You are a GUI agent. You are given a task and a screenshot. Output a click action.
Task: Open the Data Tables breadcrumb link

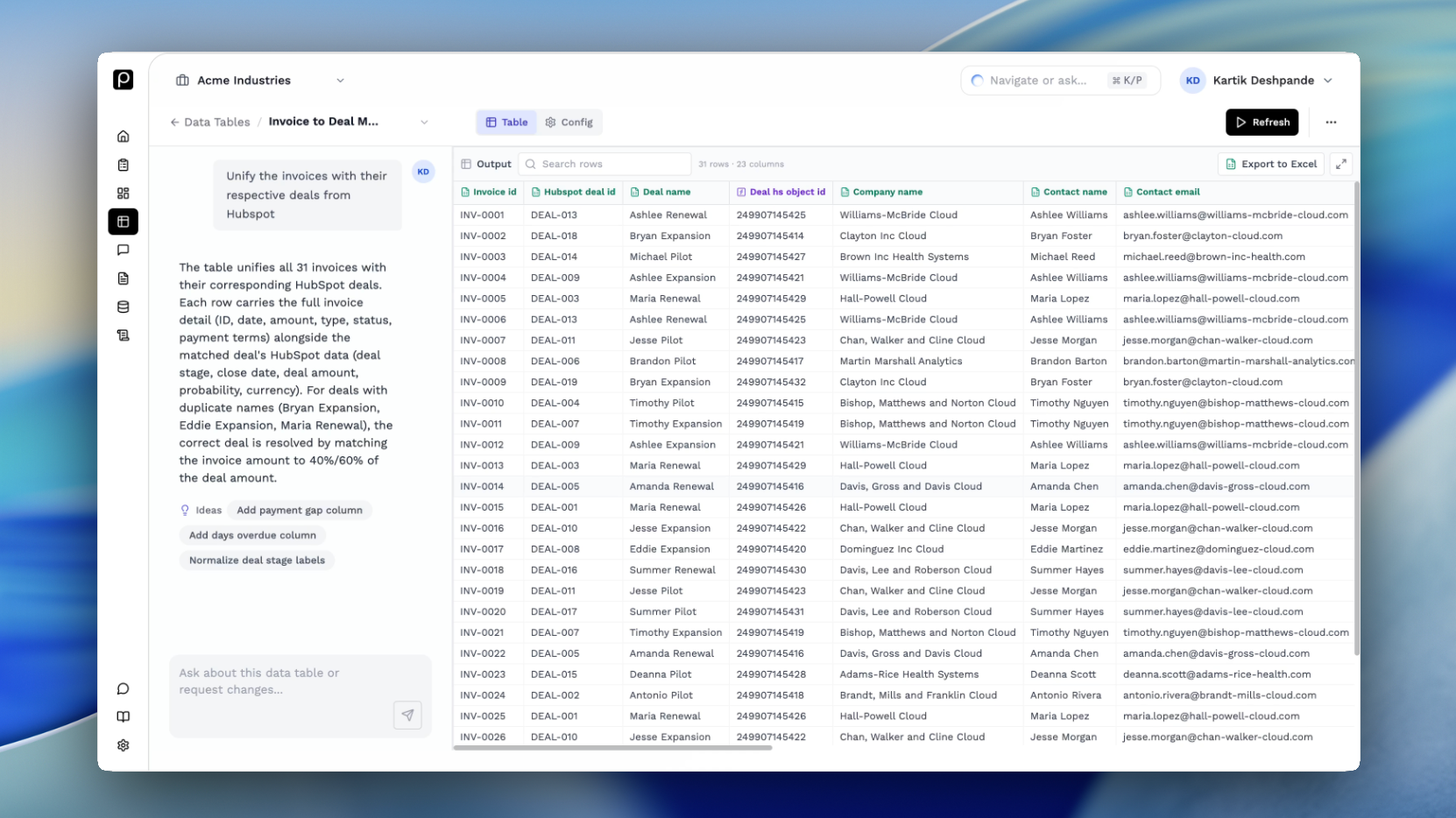(217, 123)
